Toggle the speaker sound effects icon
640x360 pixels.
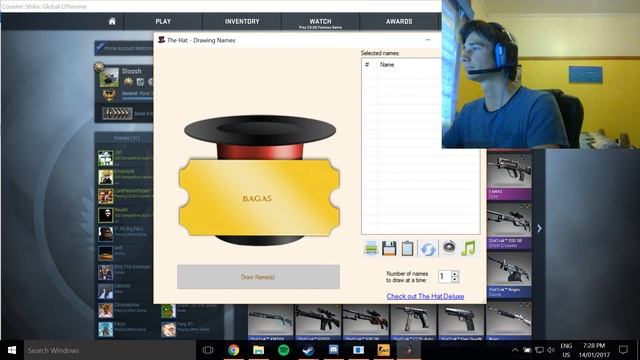[449, 248]
